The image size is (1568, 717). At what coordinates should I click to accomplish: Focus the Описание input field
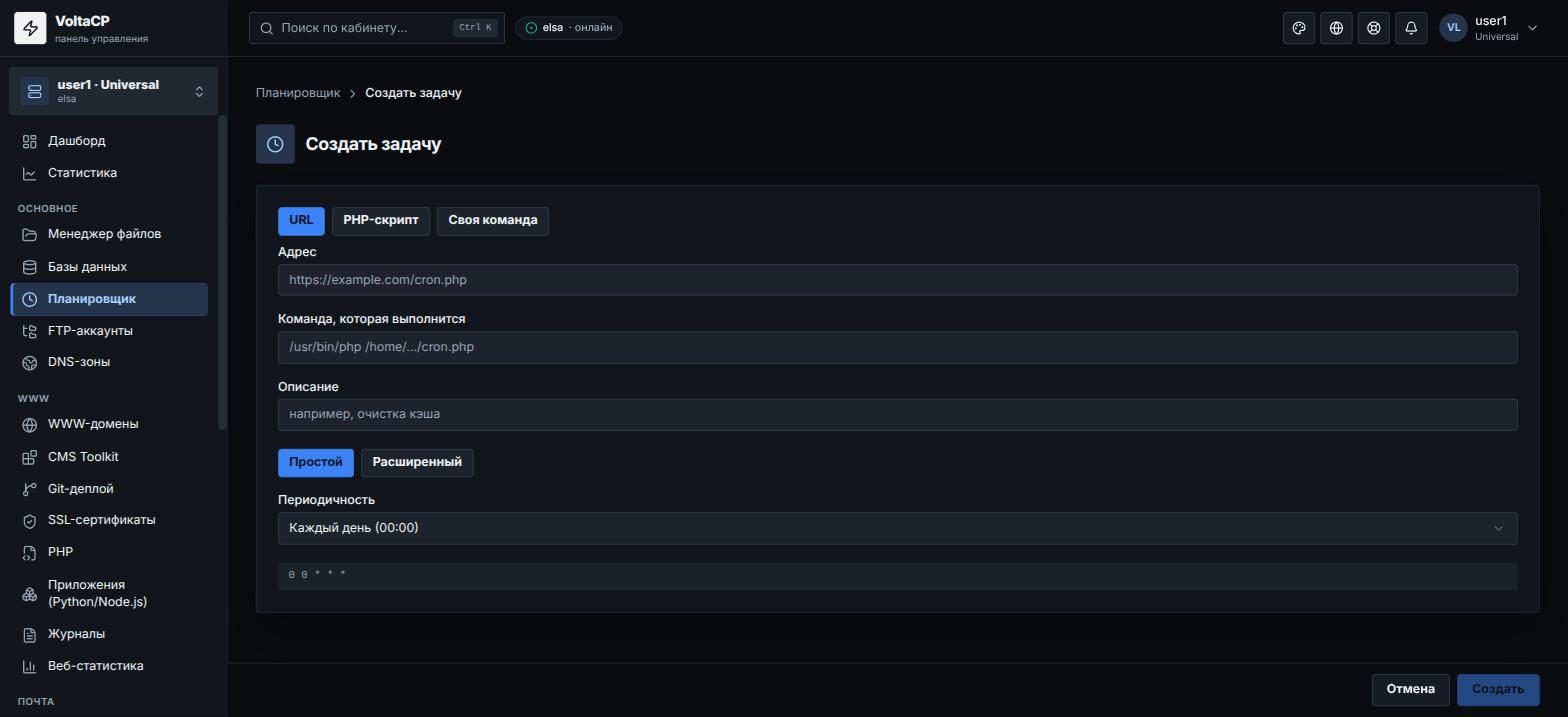click(x=897, y=414)
